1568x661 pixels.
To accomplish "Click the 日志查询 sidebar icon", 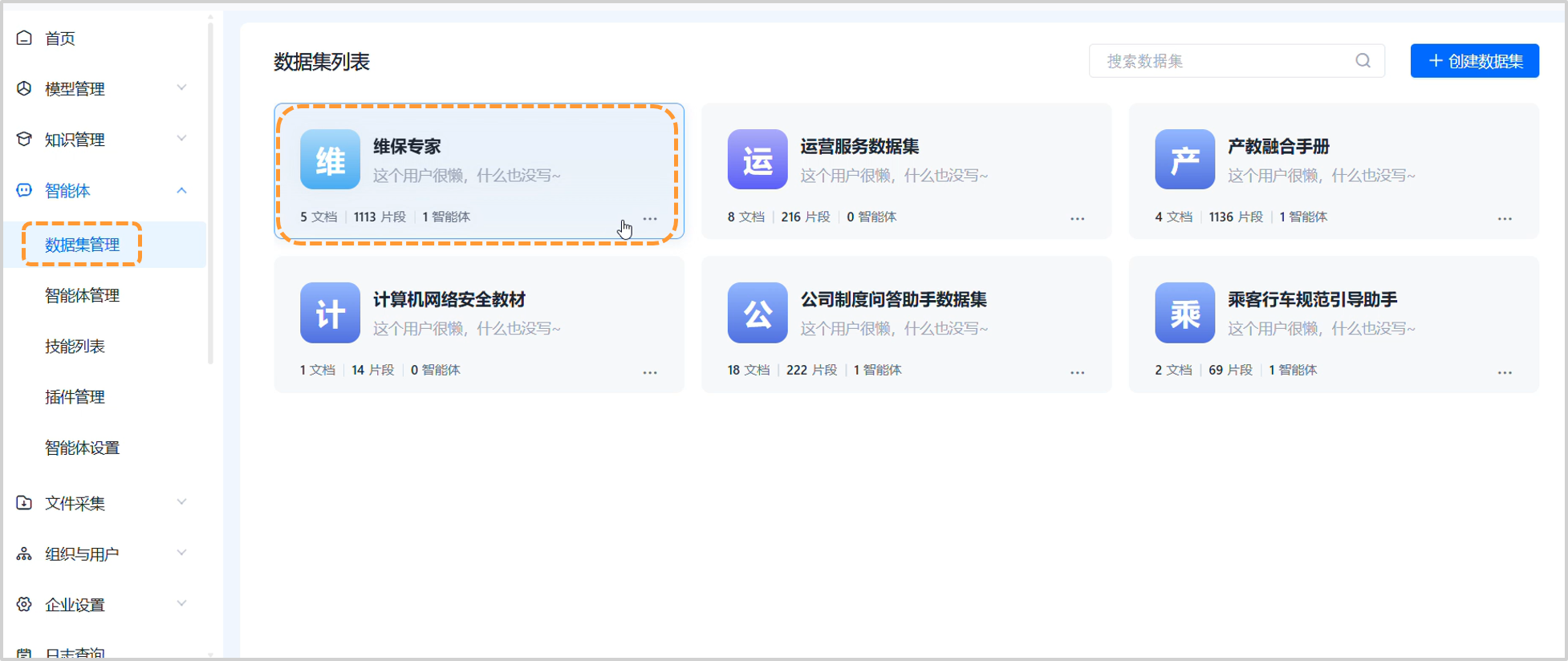I will (x=24, y=654).
